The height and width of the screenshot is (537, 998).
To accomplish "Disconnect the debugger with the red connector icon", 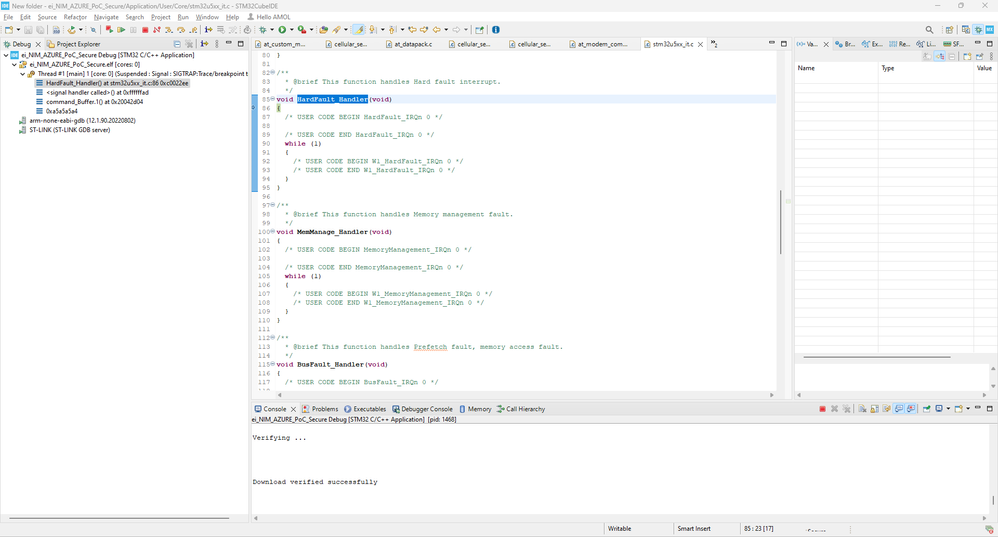I will [x=157, y=29].
